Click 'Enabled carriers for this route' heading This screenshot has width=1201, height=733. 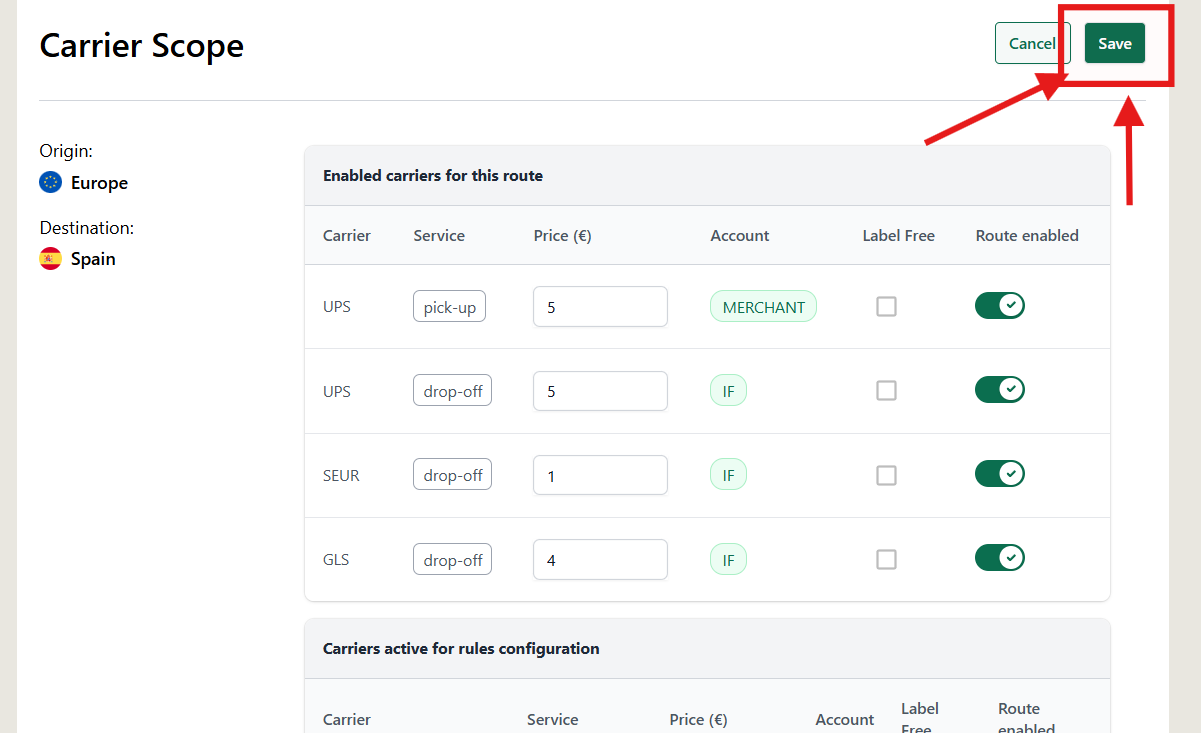(x=433, y=175)
